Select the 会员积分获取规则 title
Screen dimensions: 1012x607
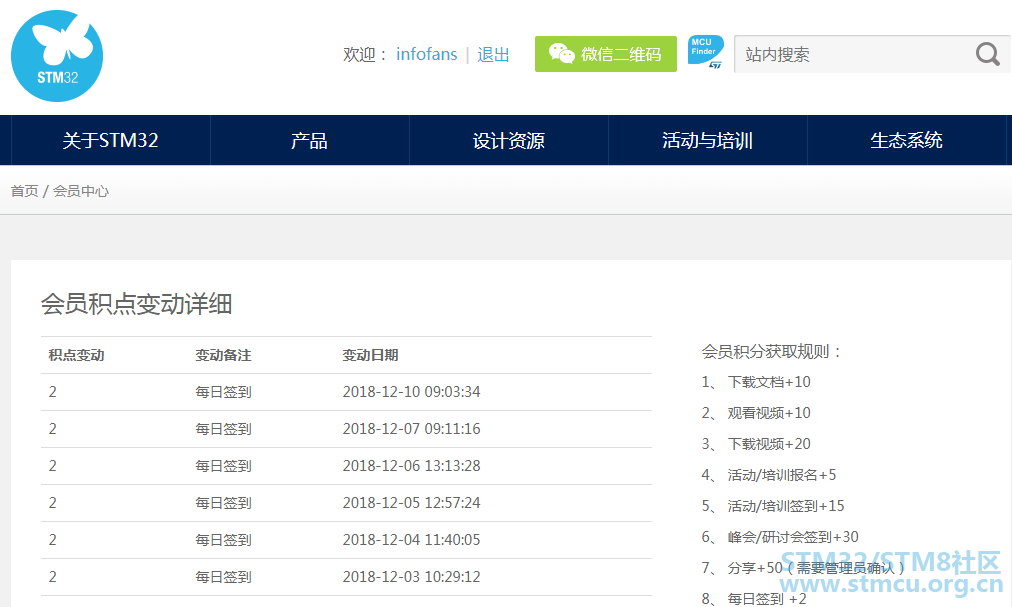772,352
